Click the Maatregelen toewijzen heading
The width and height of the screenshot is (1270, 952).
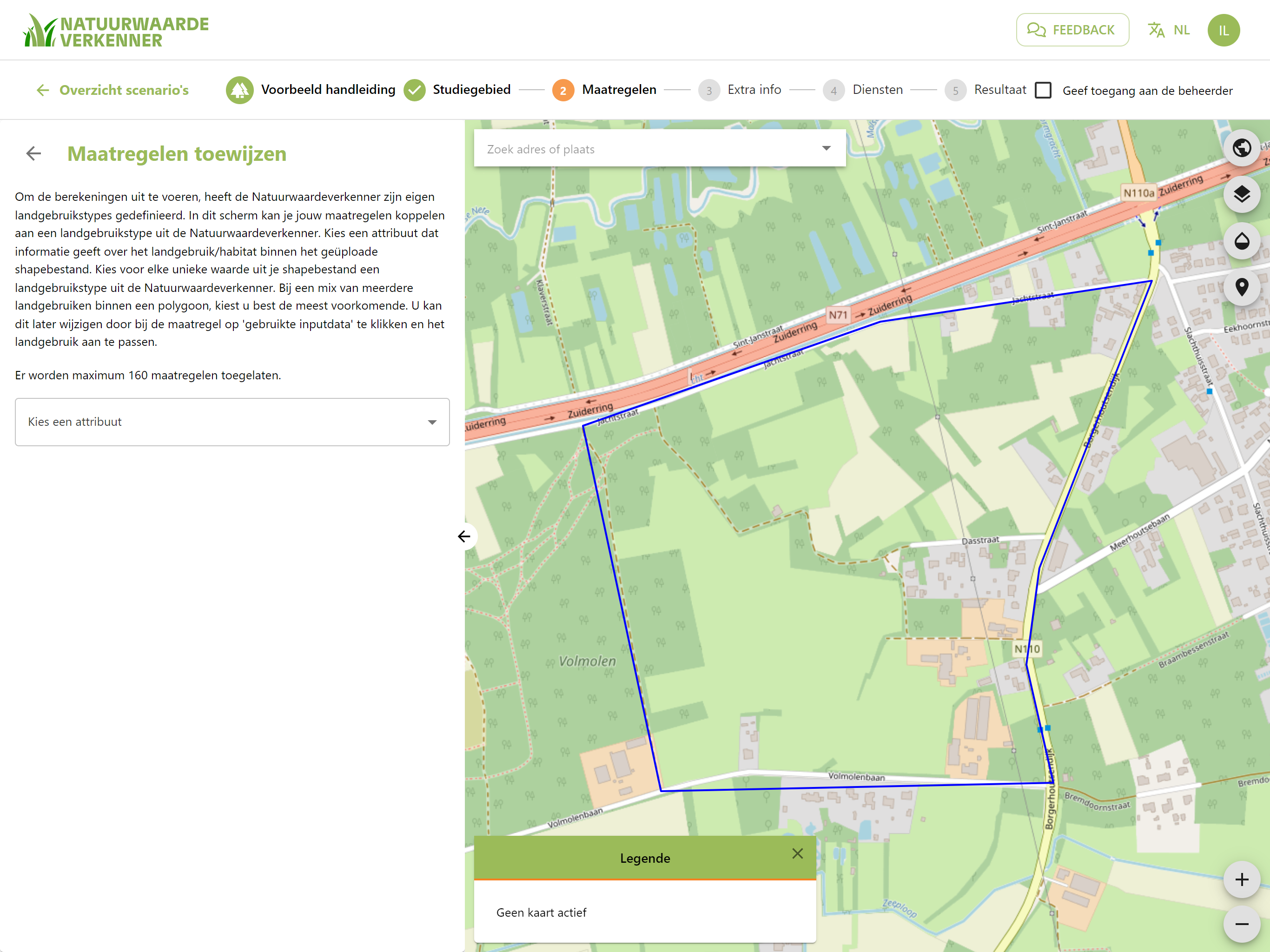coord(177,154)
